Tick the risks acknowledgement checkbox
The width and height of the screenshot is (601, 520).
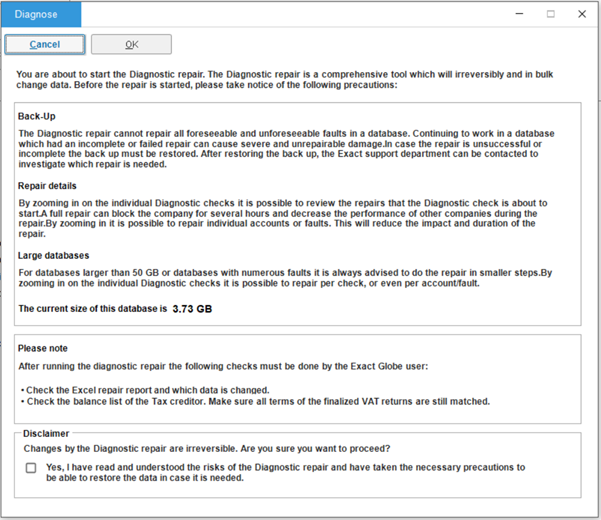coord(31,468)
